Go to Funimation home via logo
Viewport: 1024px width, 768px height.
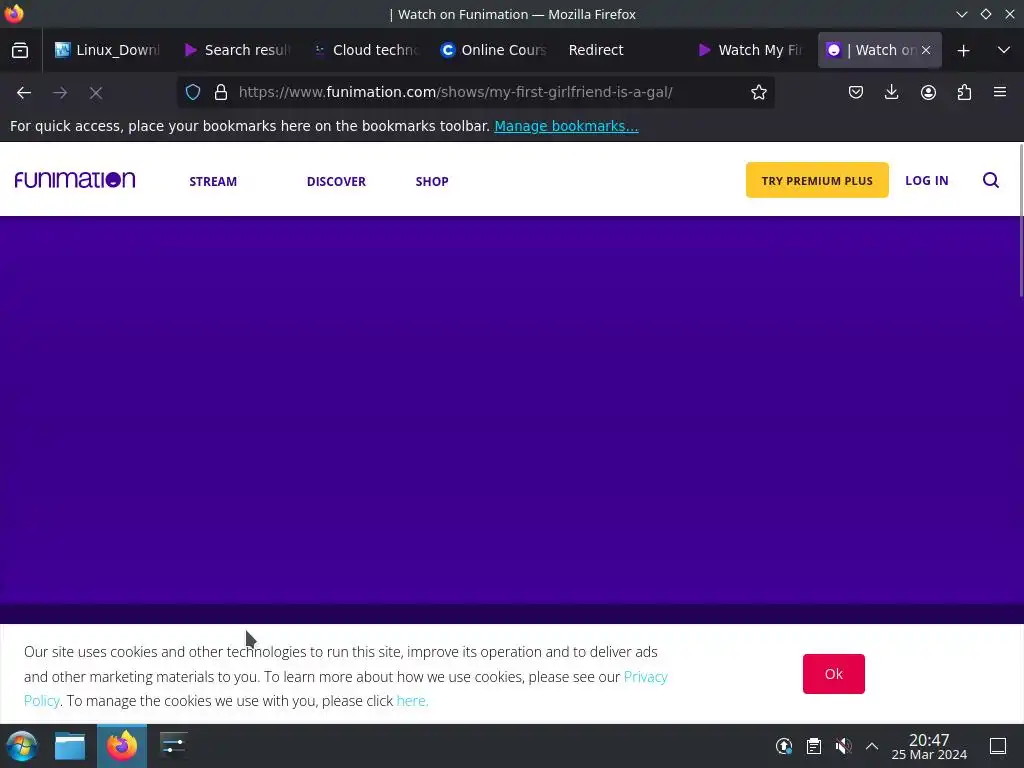pyautogui.click(x=75, y=180)
